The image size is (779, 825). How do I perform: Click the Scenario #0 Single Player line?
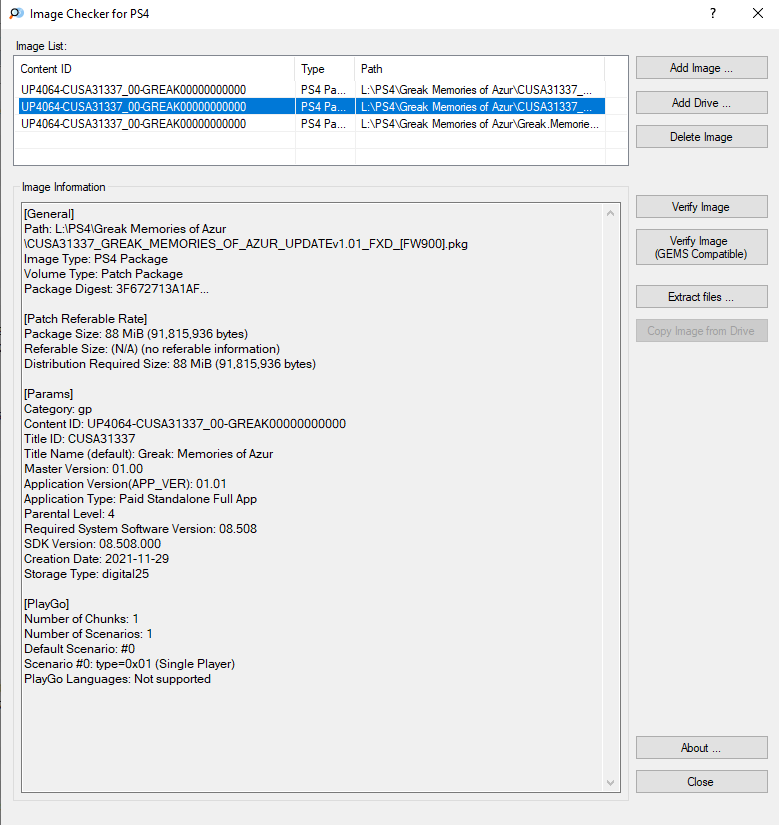[129, 664]
